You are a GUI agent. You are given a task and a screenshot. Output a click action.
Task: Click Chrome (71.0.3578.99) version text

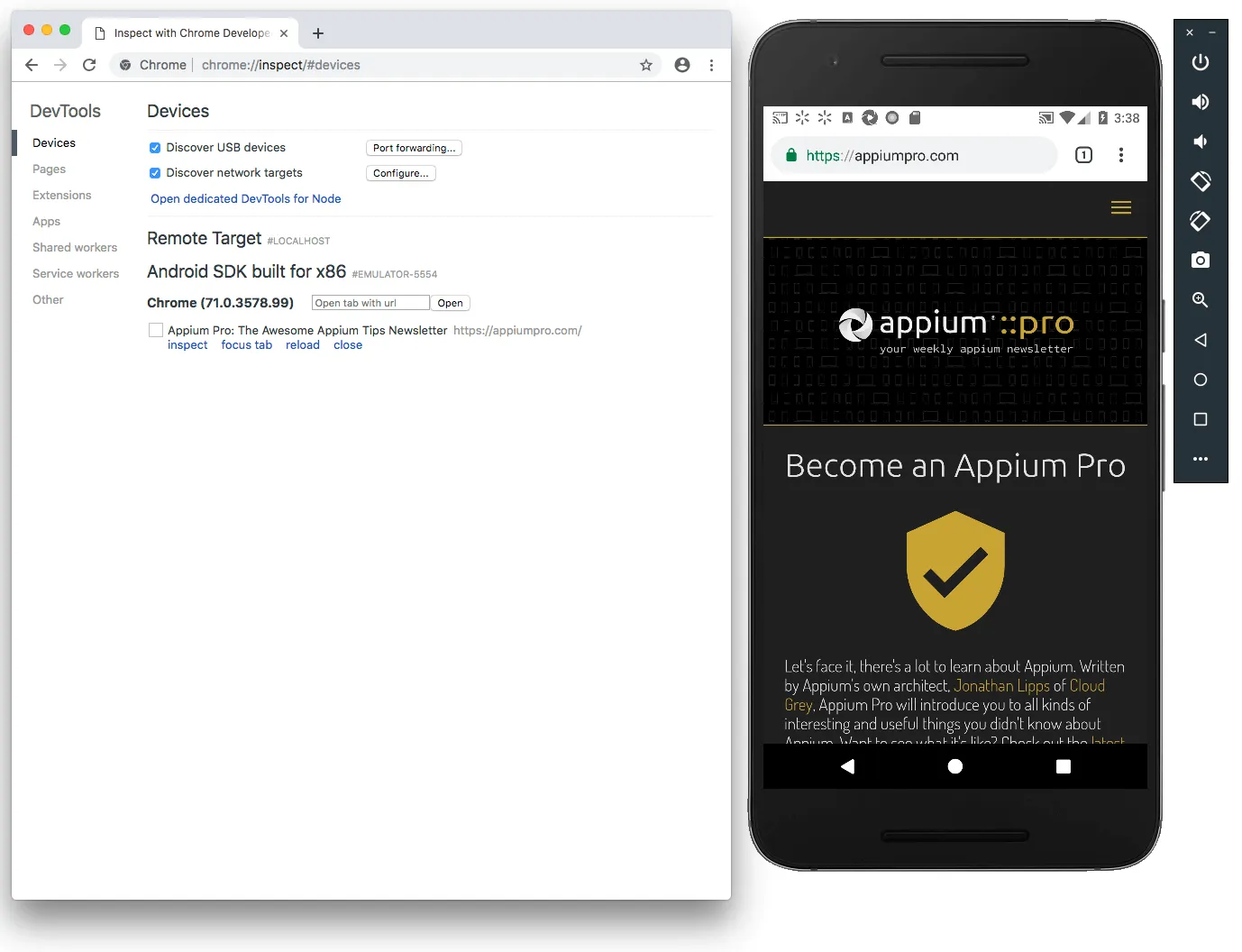pyautogui.click(x=220, y=303)
